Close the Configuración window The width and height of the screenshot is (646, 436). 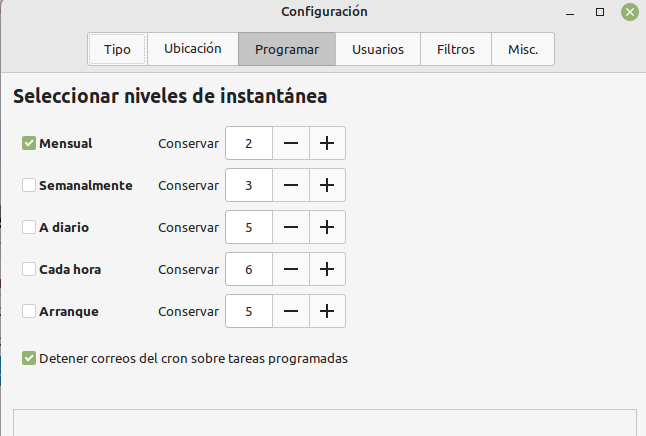pos(630,12)
